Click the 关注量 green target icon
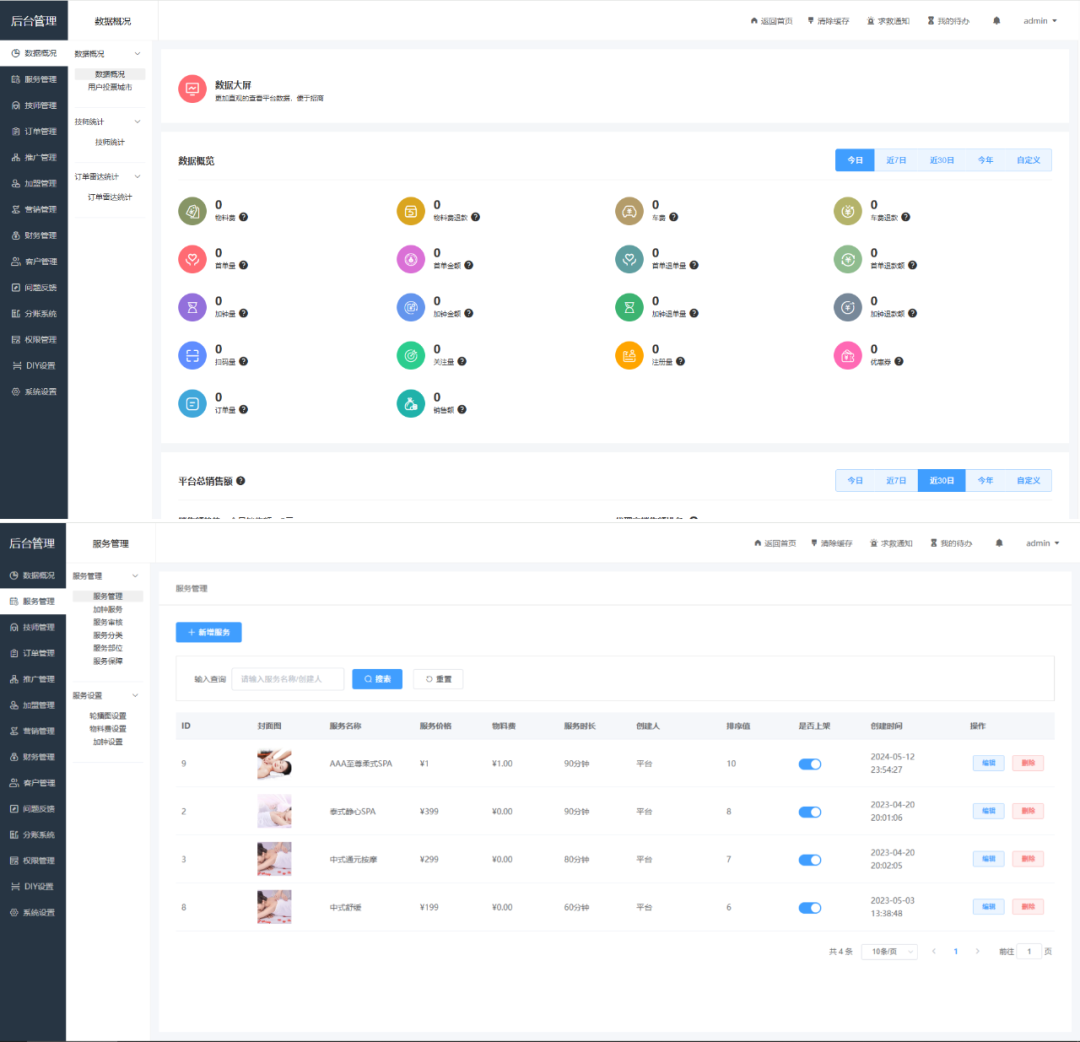The height and width of the screenshot is (1042, 1080). pos(411,355)
